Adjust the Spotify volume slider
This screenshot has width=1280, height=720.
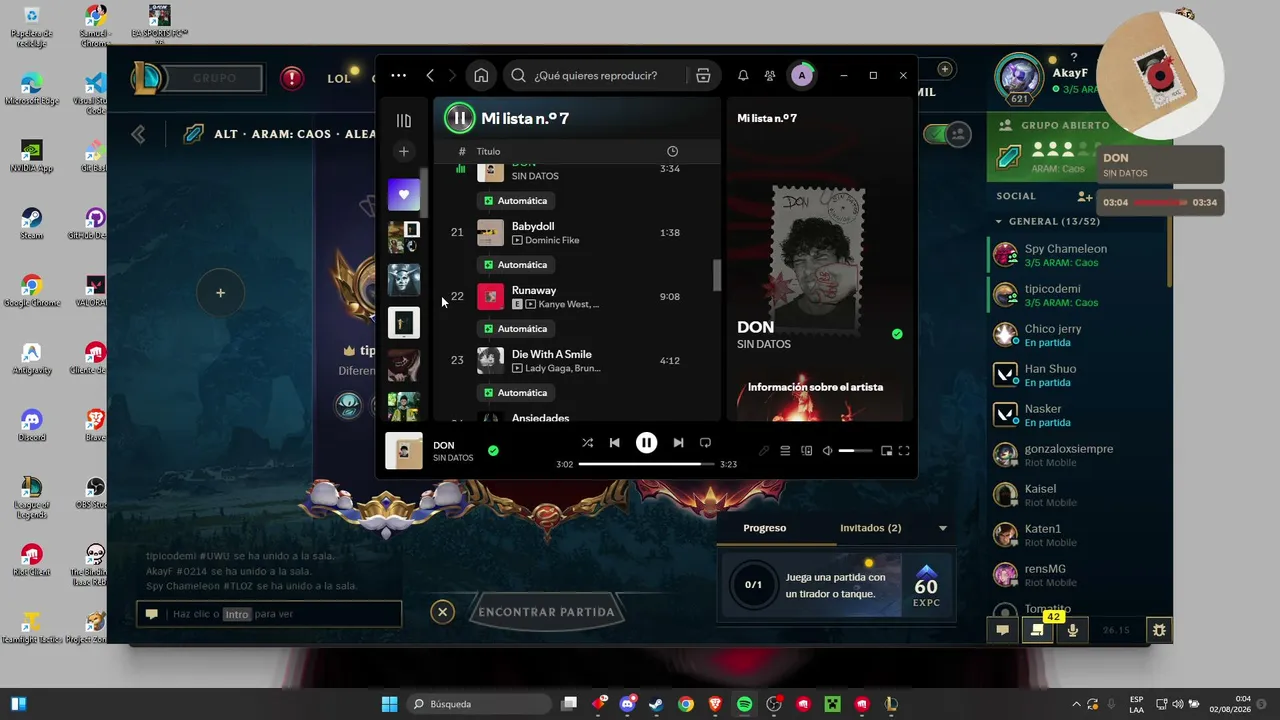[x=855, y=451]
